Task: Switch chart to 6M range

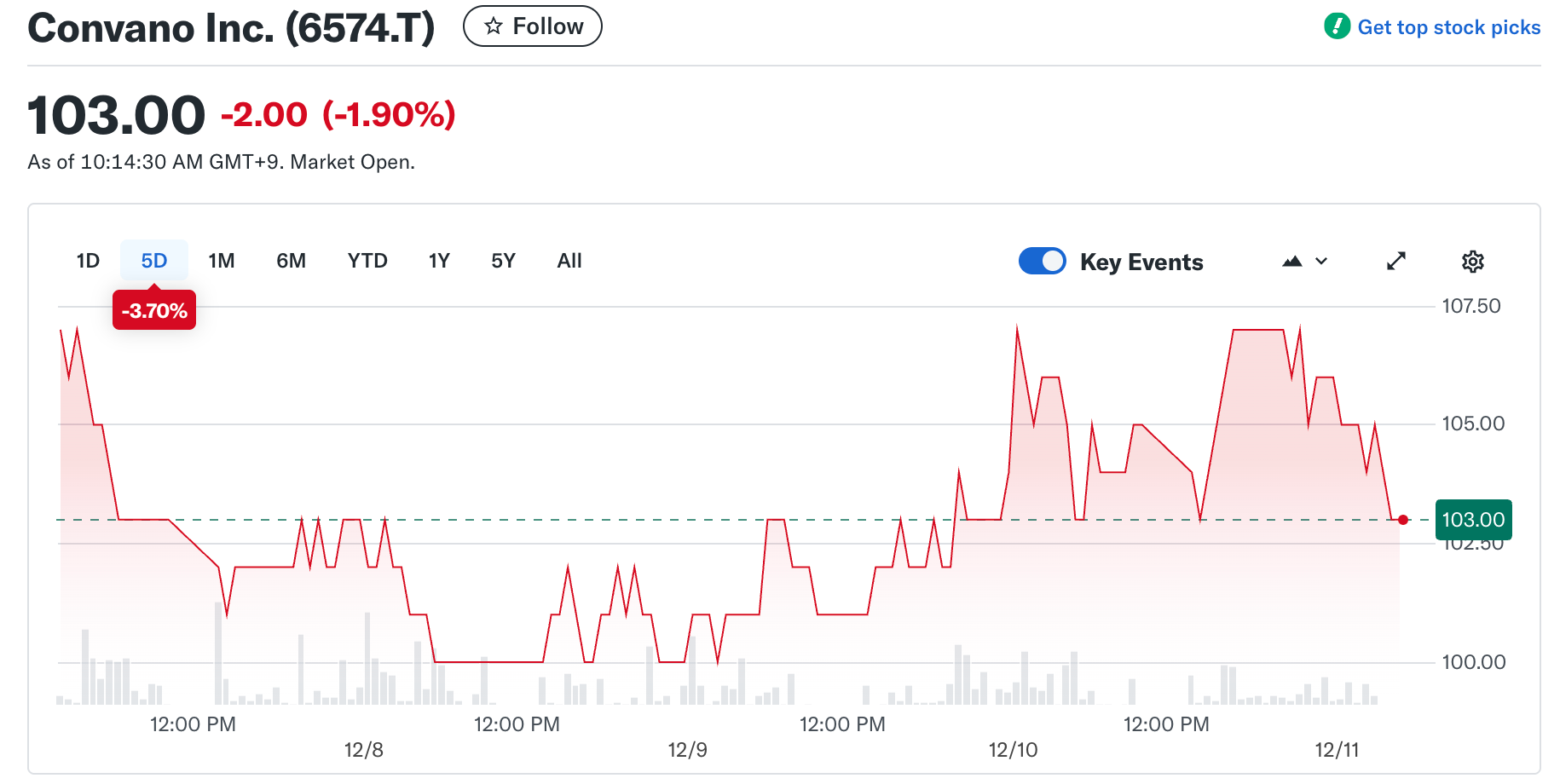Action: point(291,261)
